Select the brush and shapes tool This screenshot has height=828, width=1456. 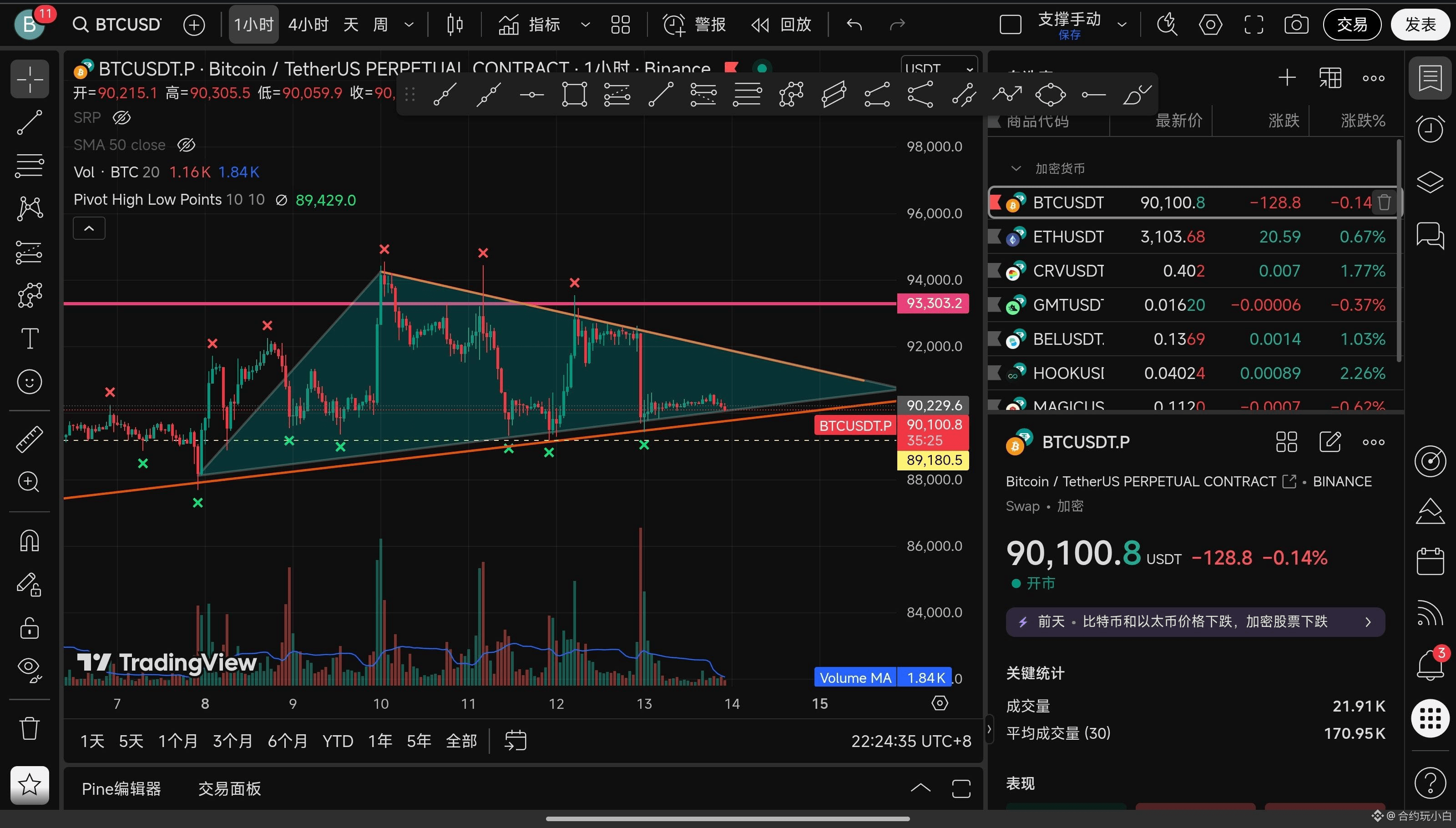pyautogui.click(x=30, y=295)
